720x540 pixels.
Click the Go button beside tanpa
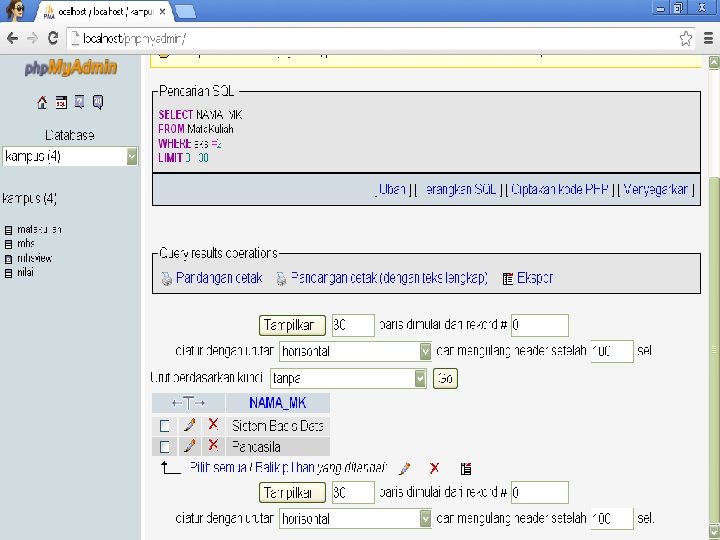[445, 379]
